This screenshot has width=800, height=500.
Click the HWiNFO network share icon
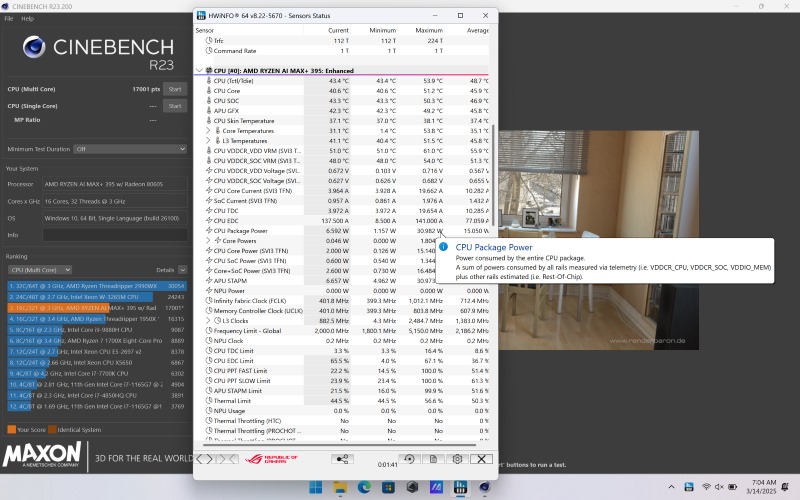coord(342,459)
